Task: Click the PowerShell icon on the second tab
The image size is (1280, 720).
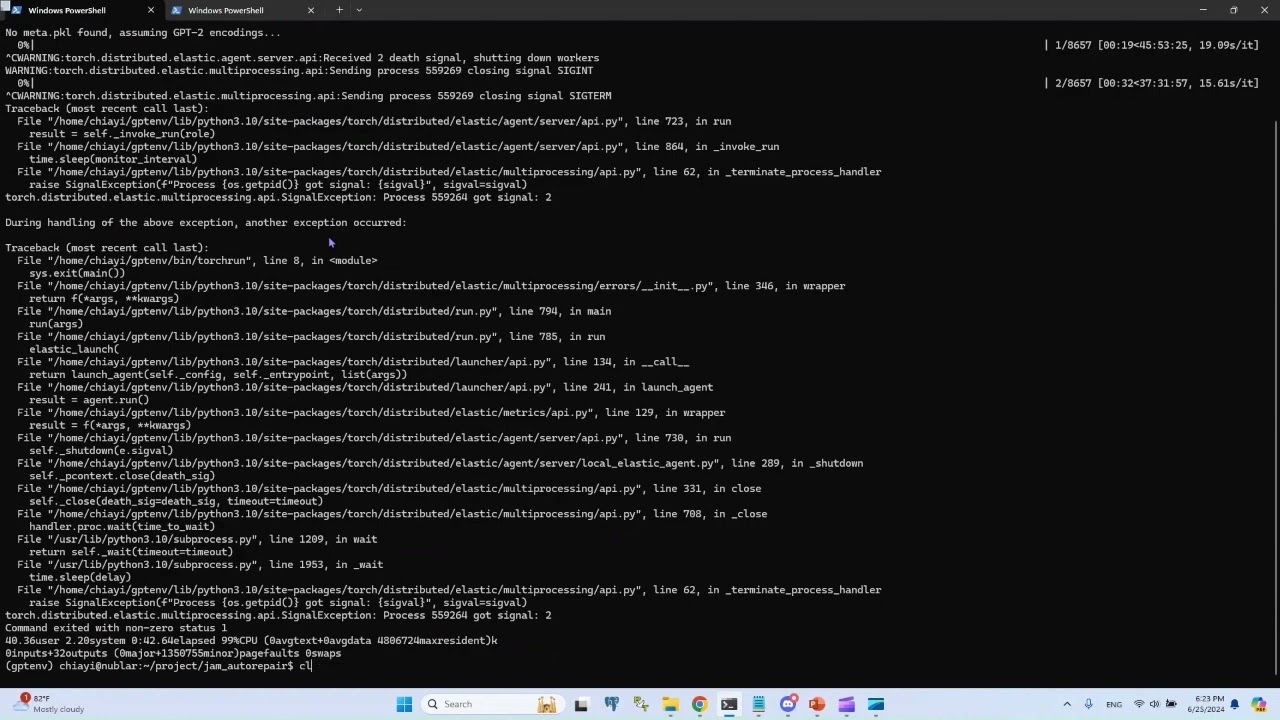Action: [176, 10]
